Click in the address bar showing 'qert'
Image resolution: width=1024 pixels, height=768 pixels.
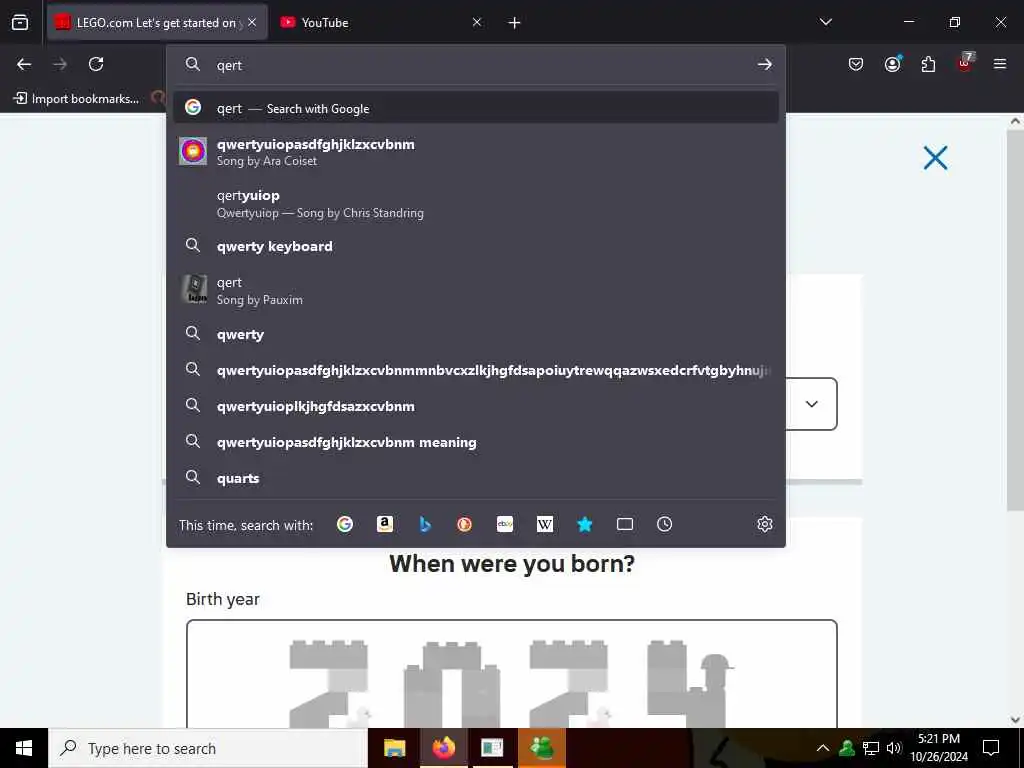tap(477, 65)
